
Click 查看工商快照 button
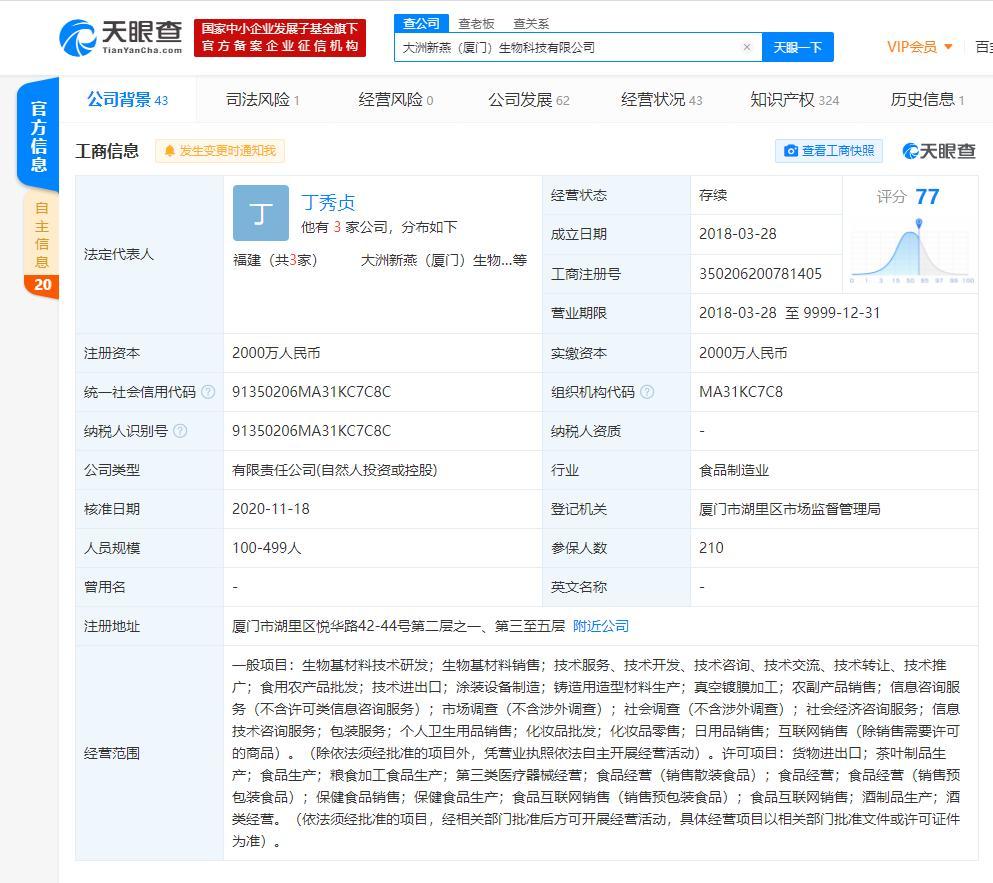(x=829, y=151)
